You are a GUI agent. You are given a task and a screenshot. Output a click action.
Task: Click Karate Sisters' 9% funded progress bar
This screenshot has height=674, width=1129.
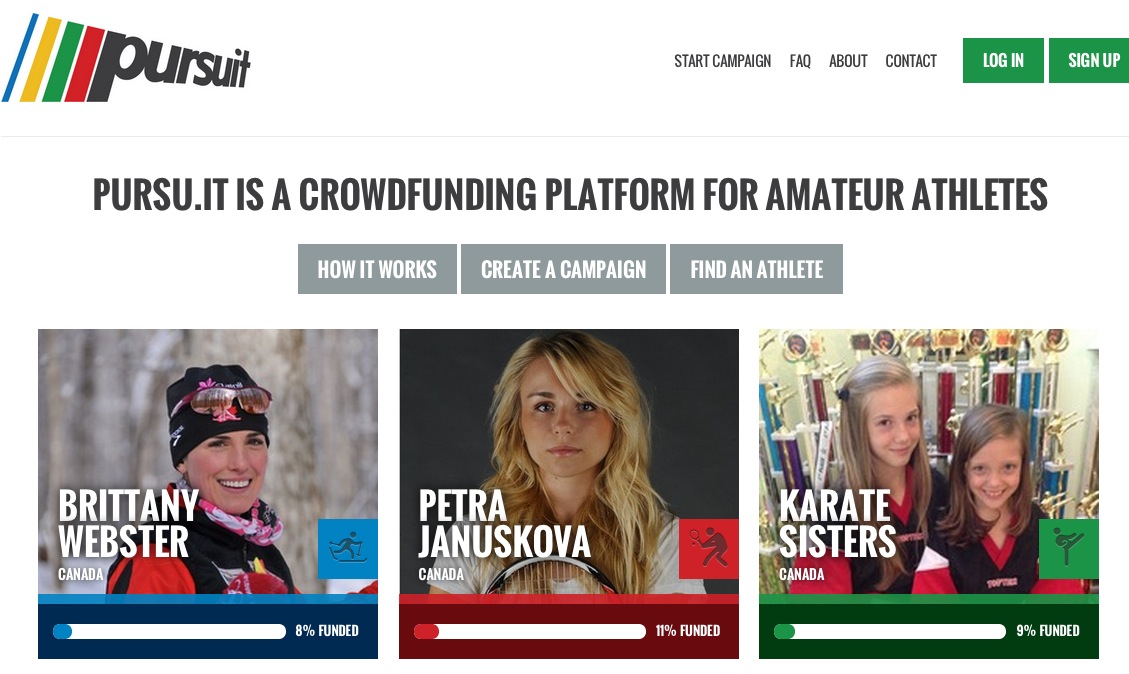pyautogui.click(x=890, y=632)
